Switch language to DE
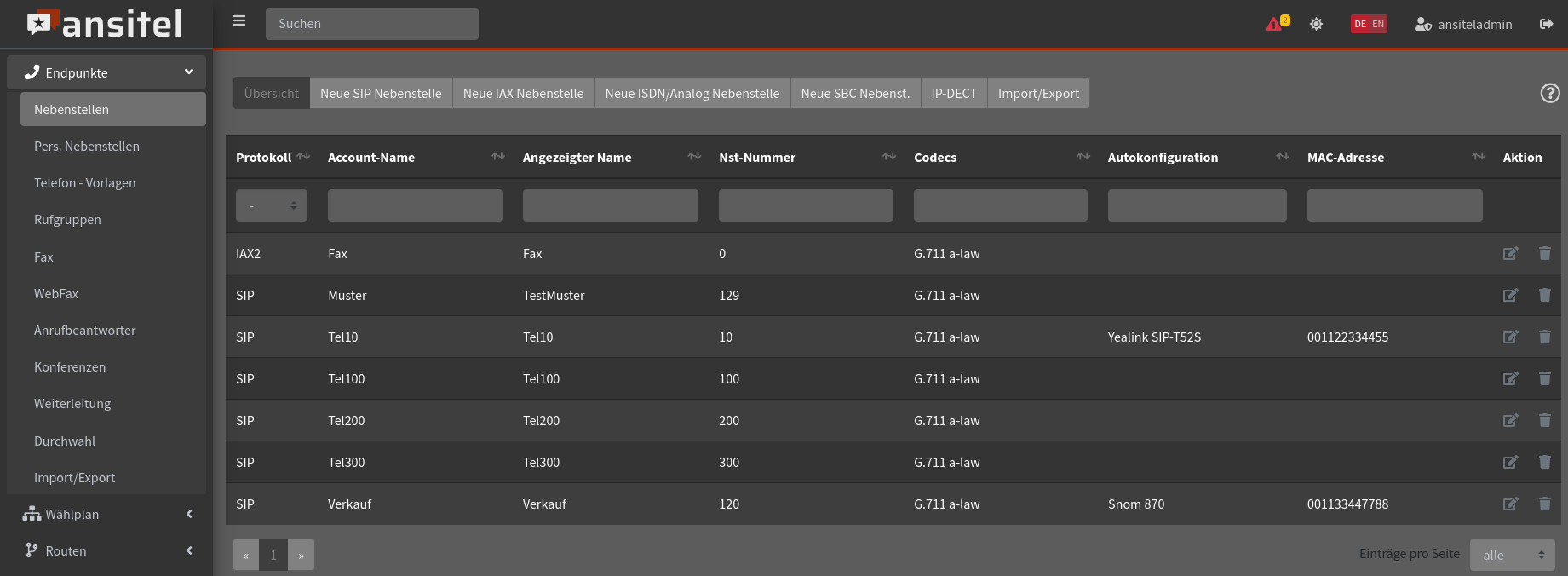Image resolution: width=1568 pixels, height=576 pixels. point(1360,24)
